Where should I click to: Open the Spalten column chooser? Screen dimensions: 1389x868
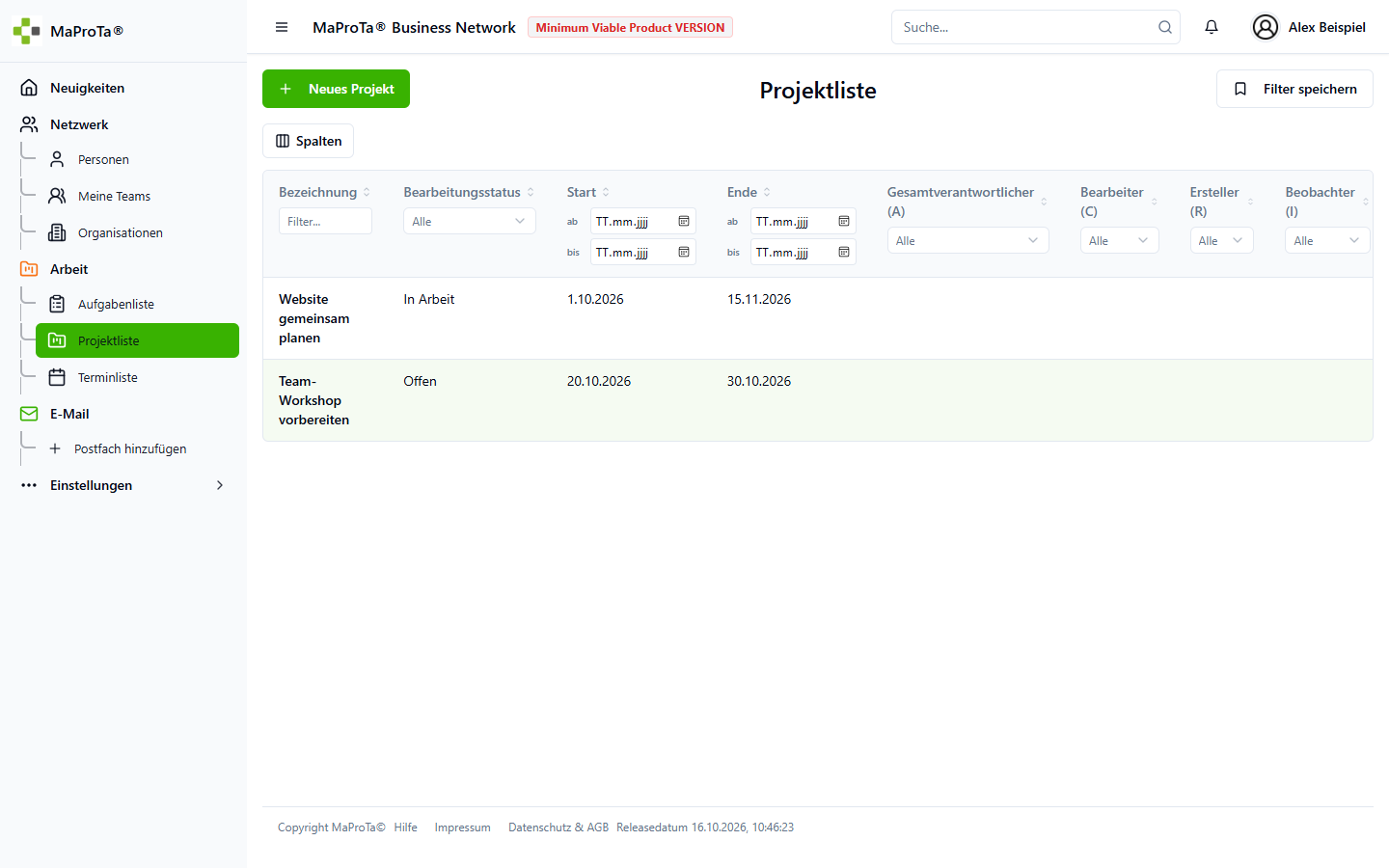tap(308, 141)
